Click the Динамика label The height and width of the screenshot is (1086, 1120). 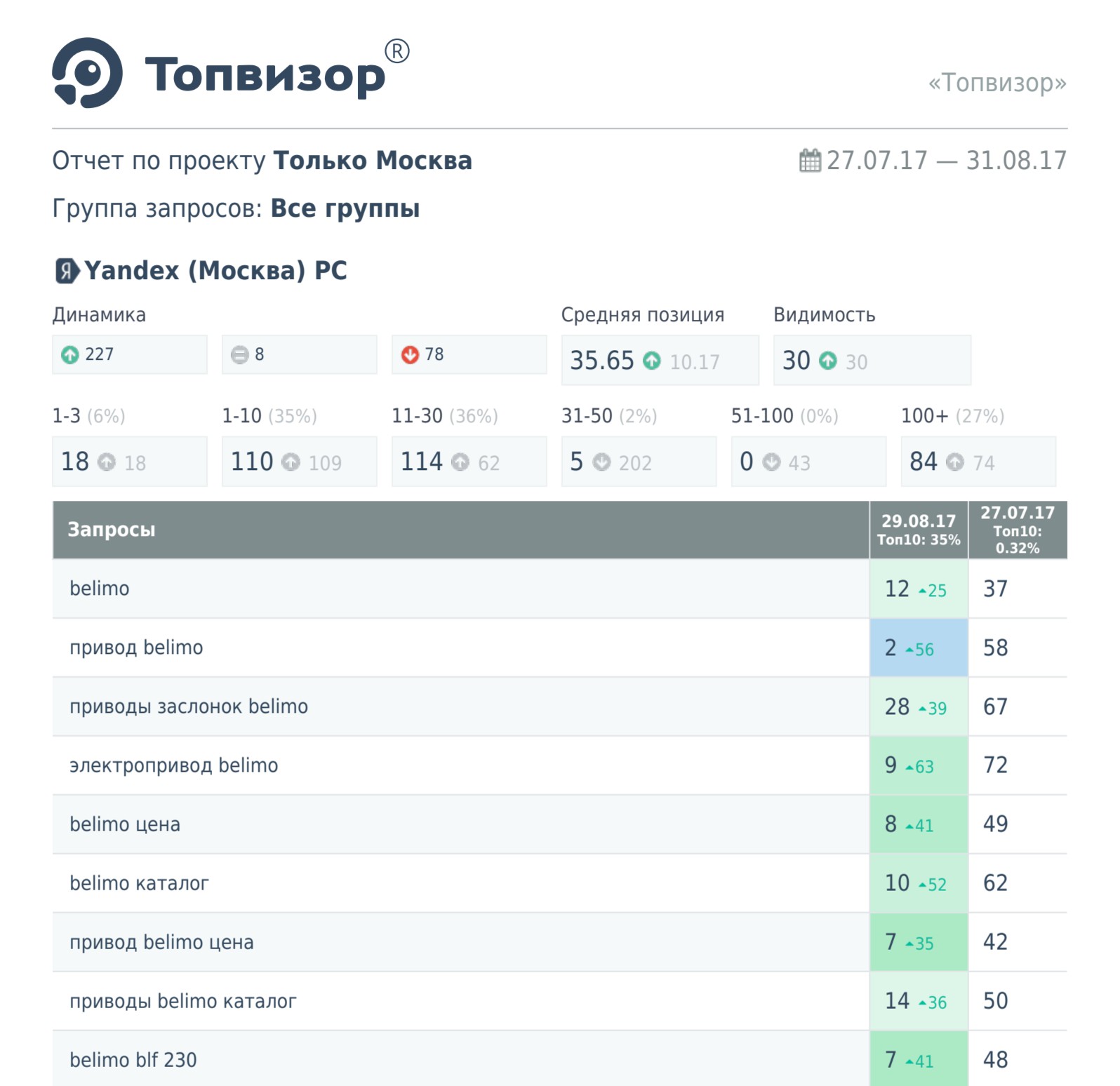[99, 315]
